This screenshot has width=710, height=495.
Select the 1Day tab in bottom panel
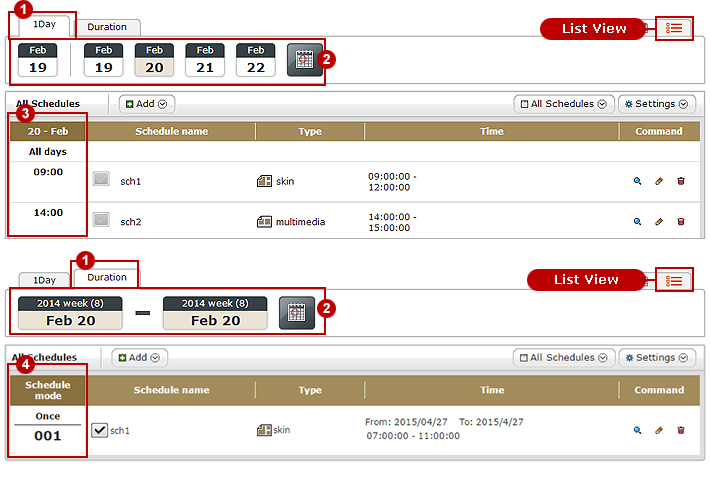pyautogui.click(x=44, y=280)
